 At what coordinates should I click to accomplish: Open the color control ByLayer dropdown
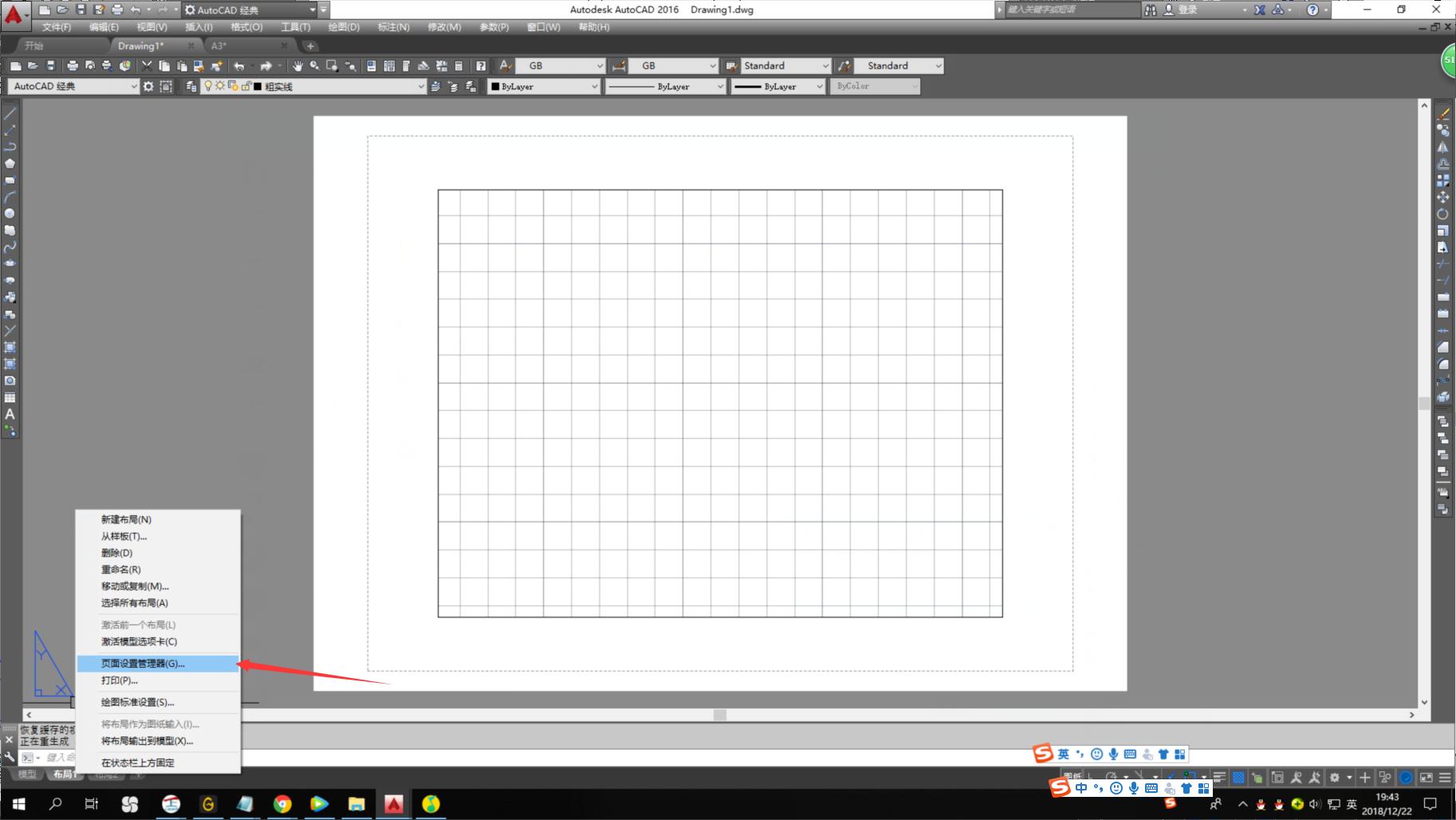click(544, 86)
